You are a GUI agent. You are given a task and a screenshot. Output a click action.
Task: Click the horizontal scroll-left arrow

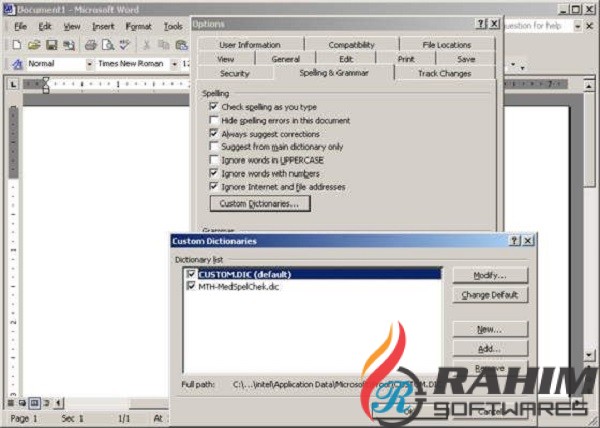(x=59, y=403)
